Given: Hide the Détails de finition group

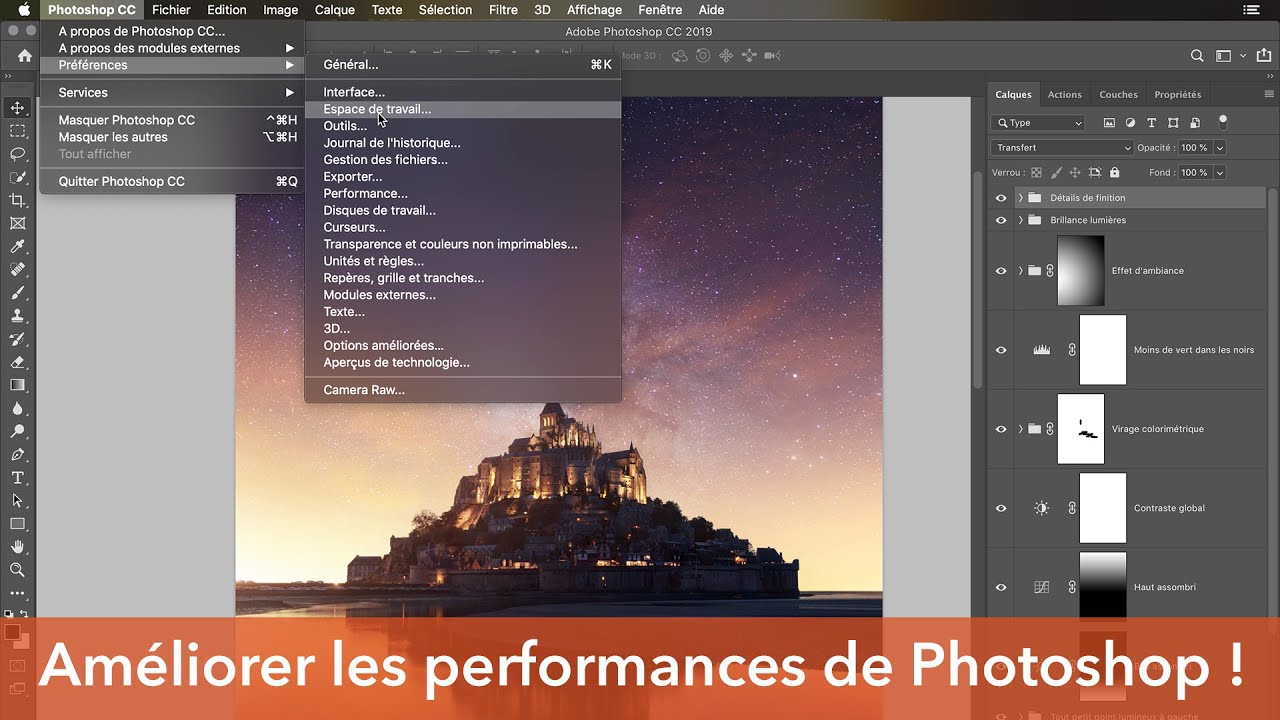Looking at the screenshot, I should click(1001, 198).
